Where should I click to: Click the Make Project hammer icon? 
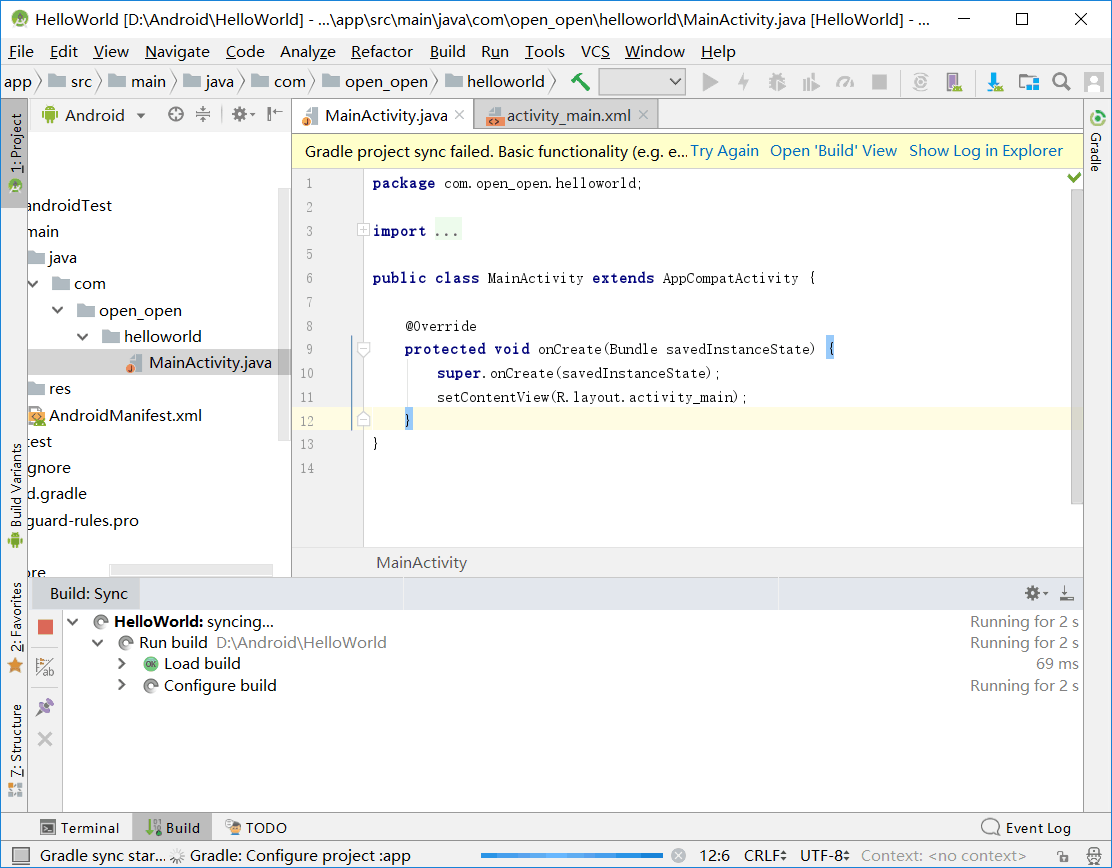[580, 82]
